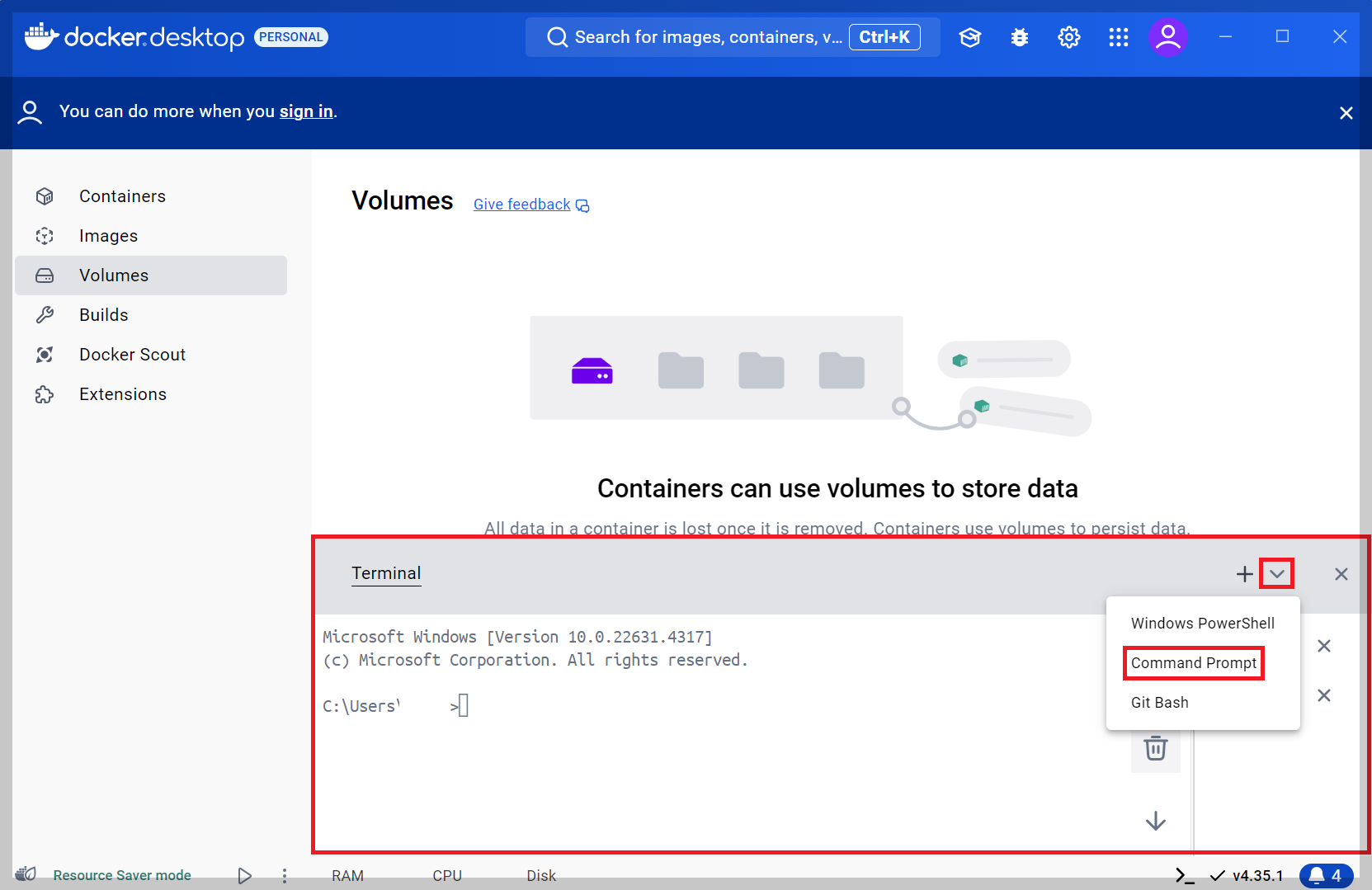Close the second terminal session in the list
The height and width of the screenshot is (890, 1372).
[x=1324, y=695]
